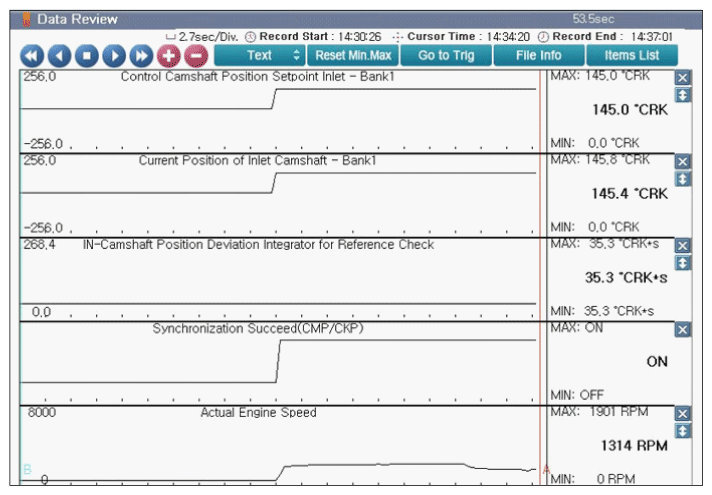Screen dimensions: 712x495
Task: Expand the Actual Engine Speed graph
Action: tap(683, 430)
